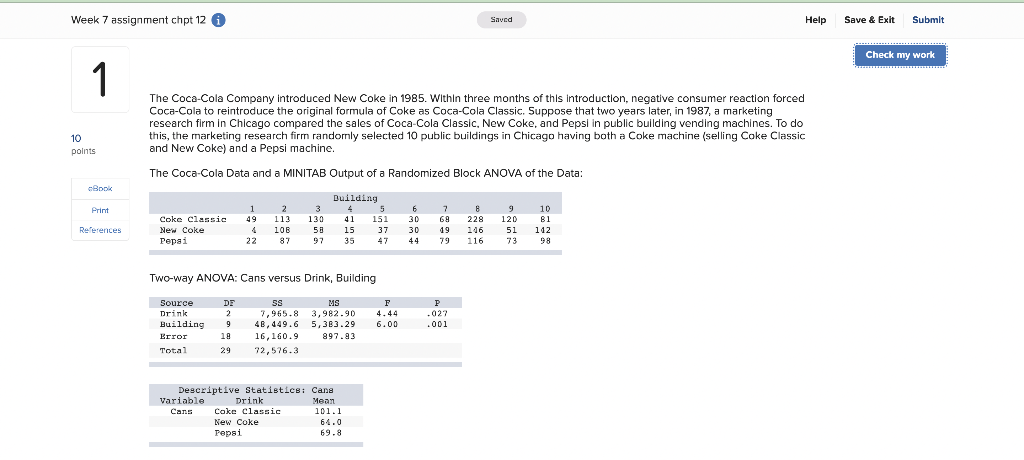Click the 'SS' column header
Viewport: 1024px width, 460px height.
[x=278, y=303]
